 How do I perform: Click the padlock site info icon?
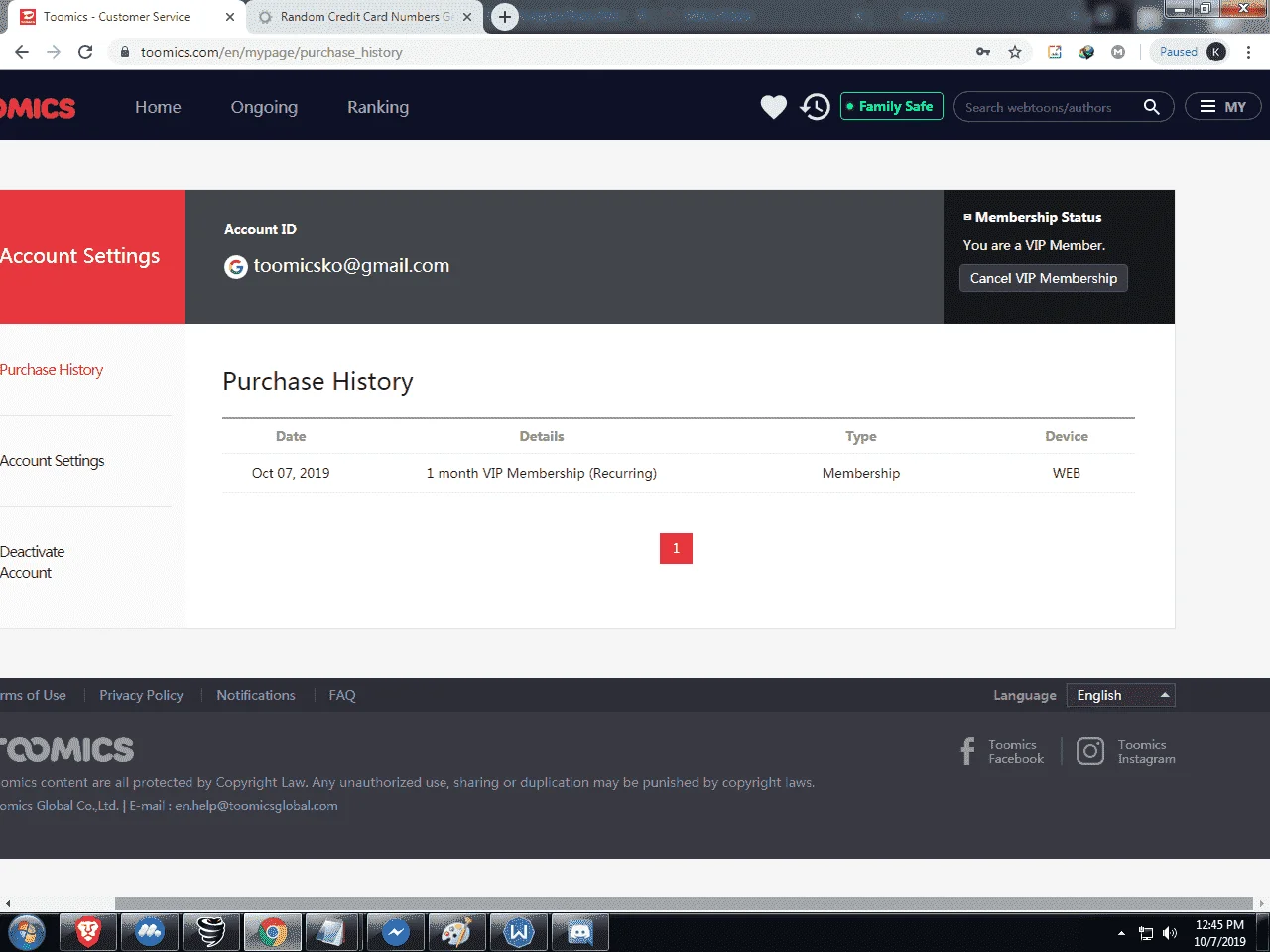click(x=125, y=52)
